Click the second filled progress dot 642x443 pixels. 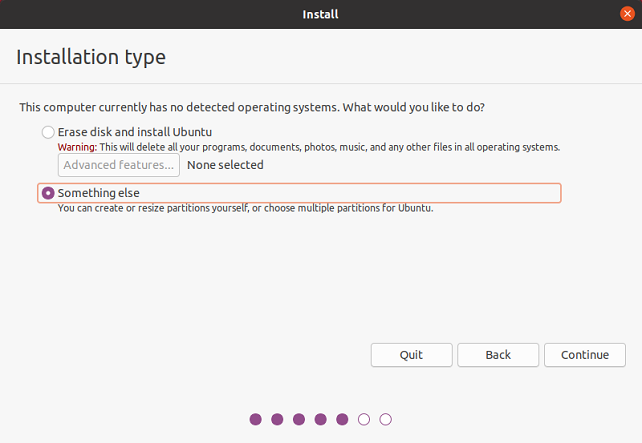(x=277, y=419)
